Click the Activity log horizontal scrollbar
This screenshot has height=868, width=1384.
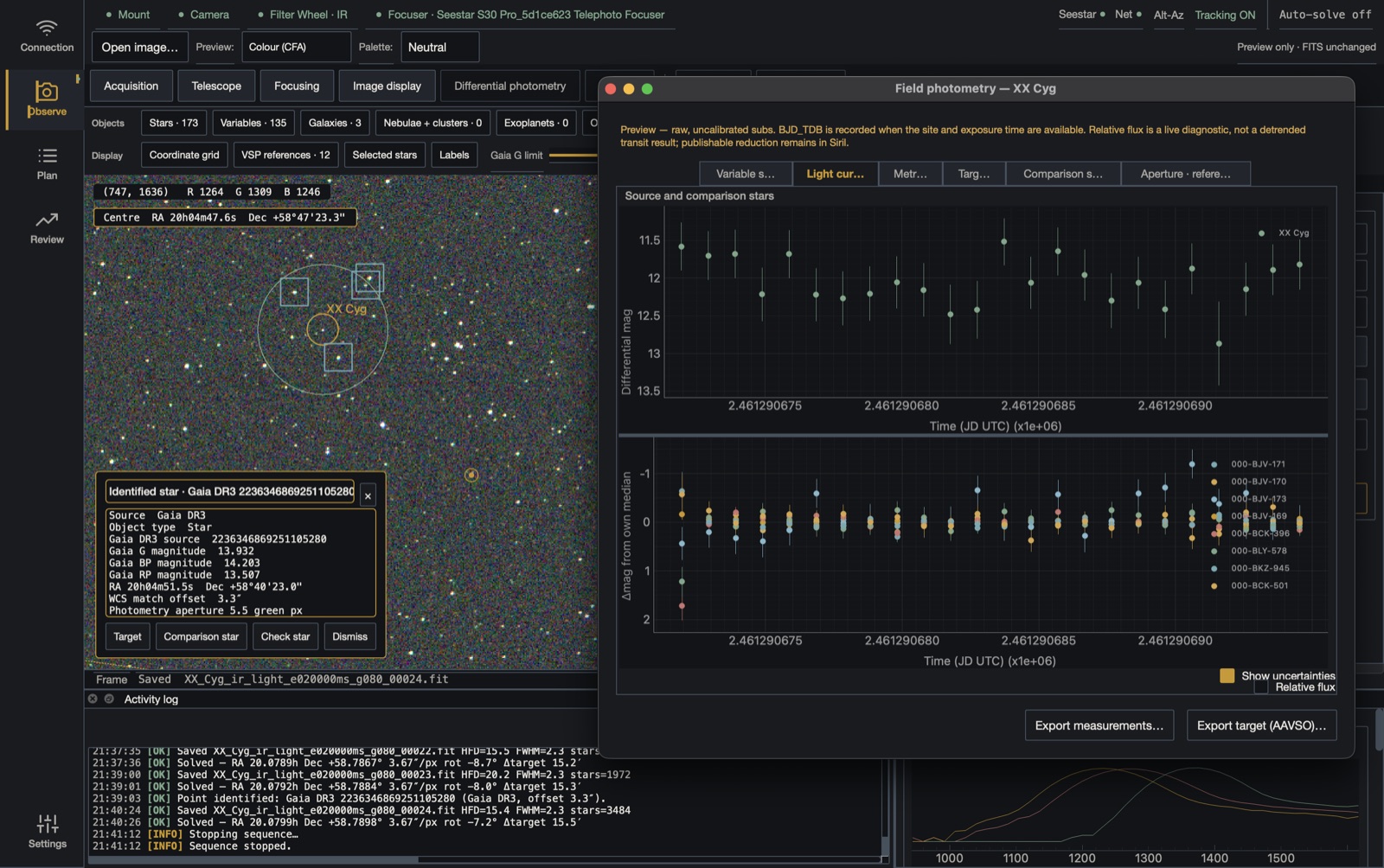click(x=253, y=859)
